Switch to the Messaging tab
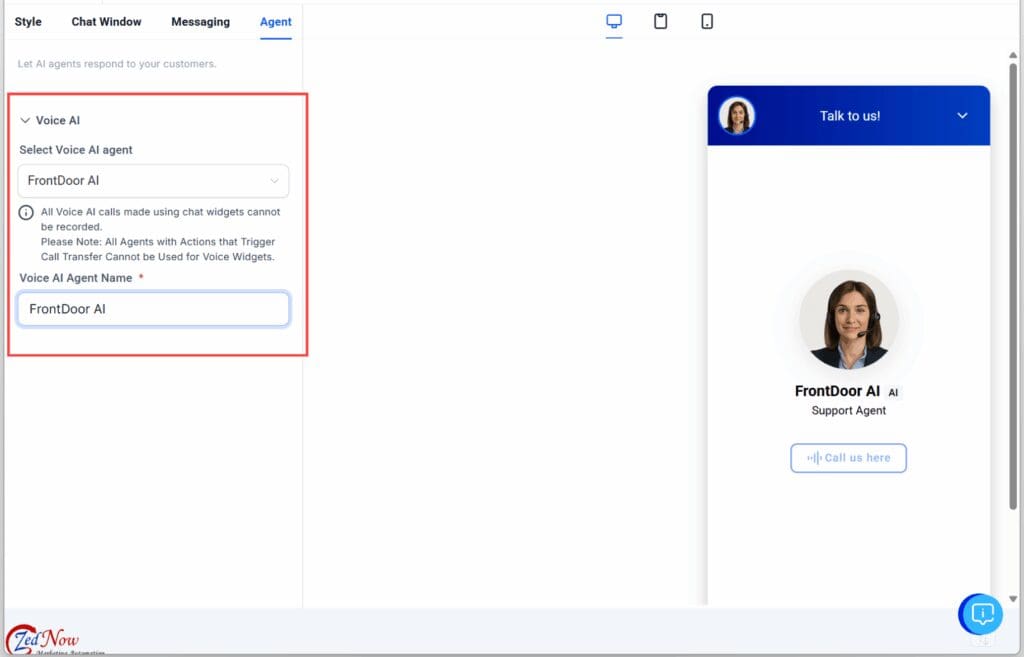Screen dimensions: 1024x657 pyautogui.click(x=200, y=21)
